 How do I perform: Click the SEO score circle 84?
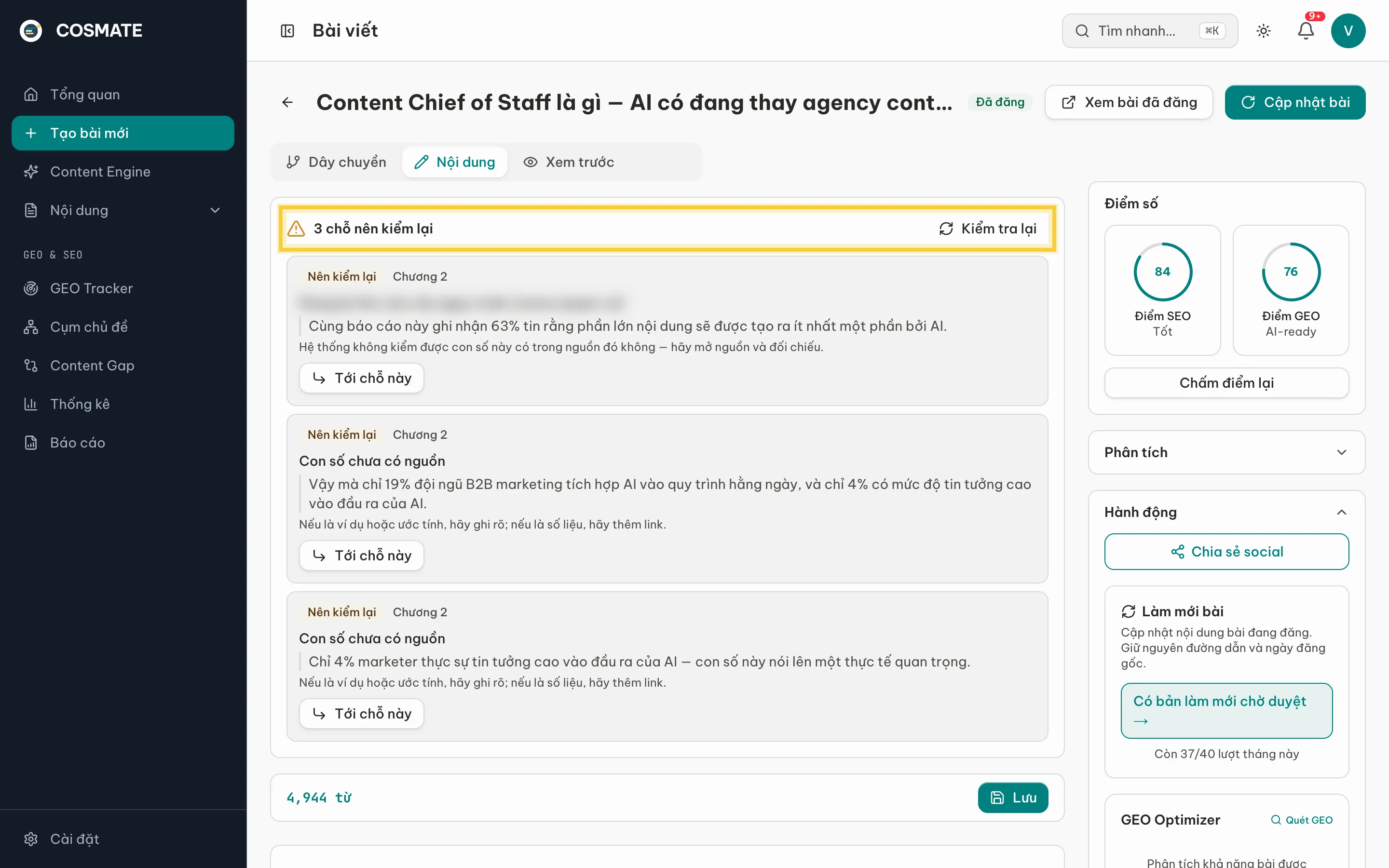[x=1162, y=271]
